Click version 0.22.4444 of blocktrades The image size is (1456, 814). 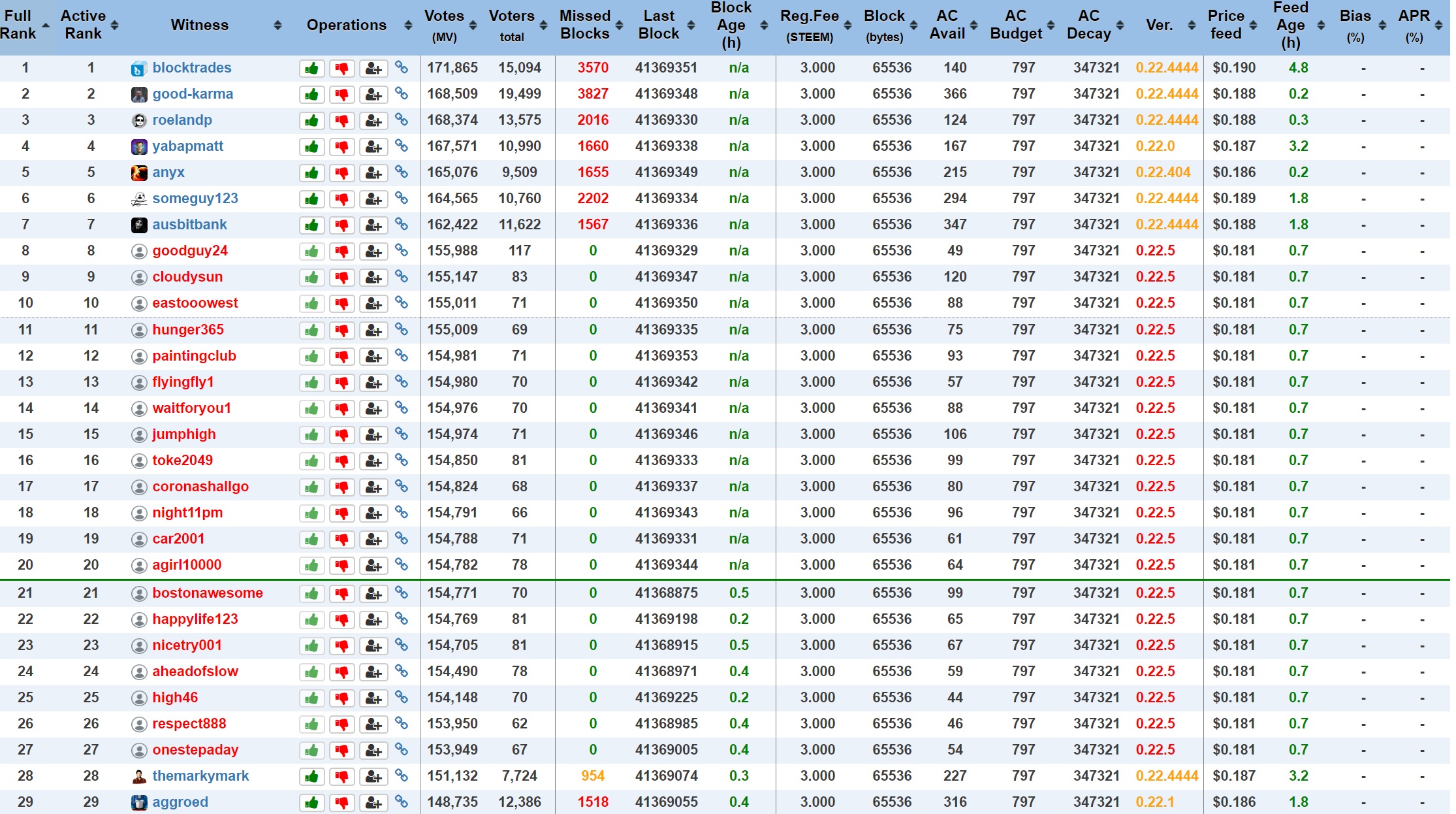[x=1167, y=68]
